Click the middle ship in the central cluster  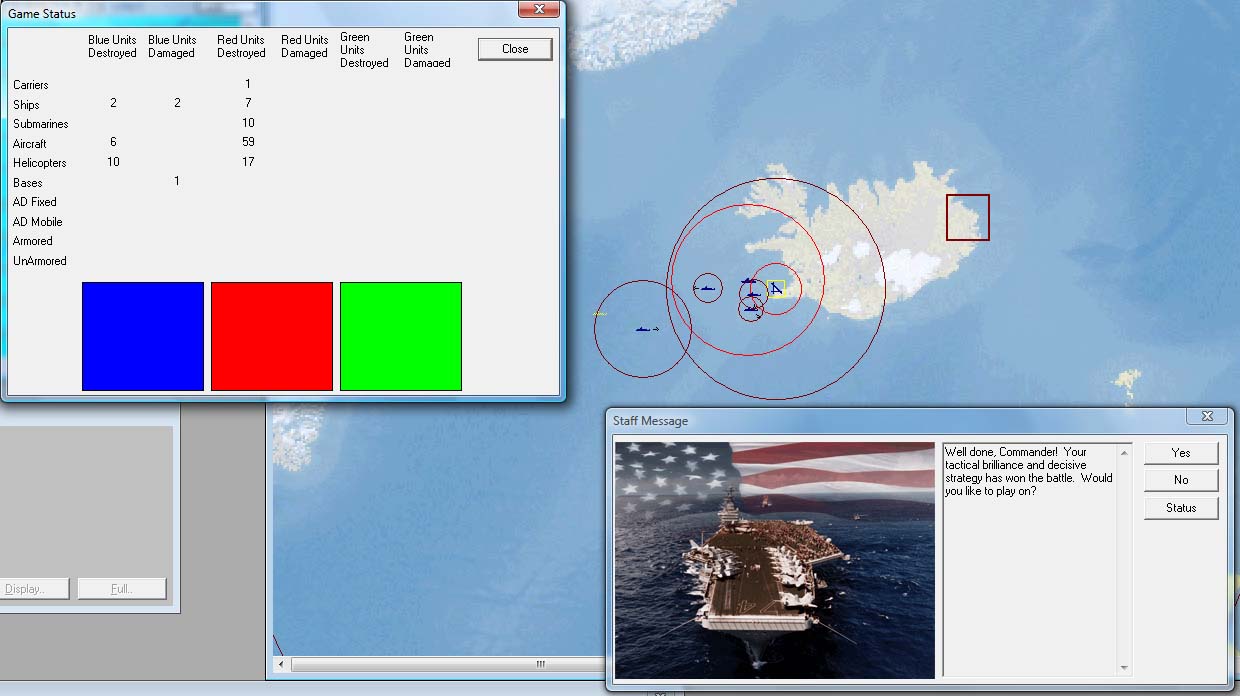coord(753,295)
